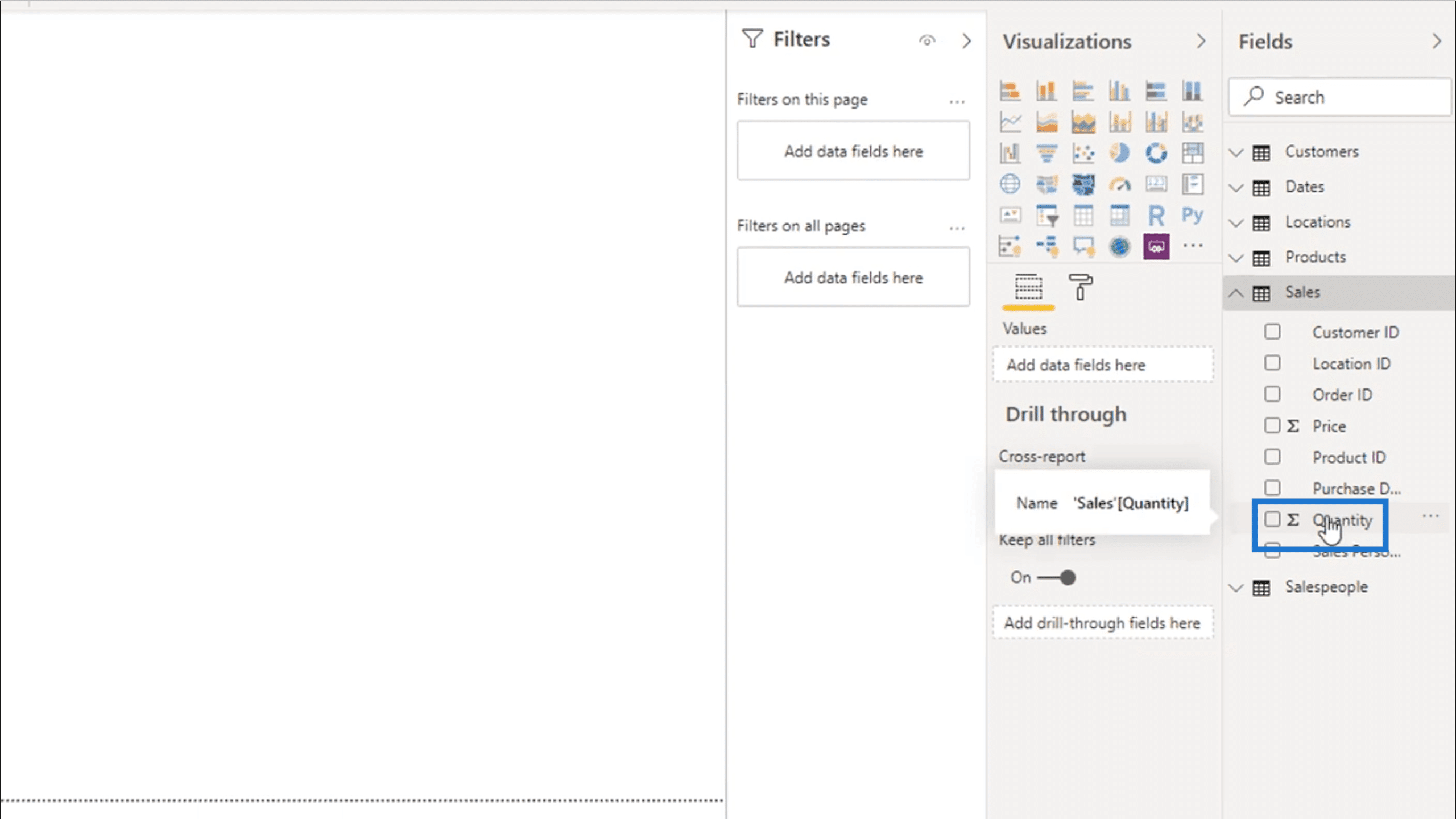Click Add drill-through fields here button
Image resolution: width=1456 pixels, height=819 pixels.
coord(1102,622)
